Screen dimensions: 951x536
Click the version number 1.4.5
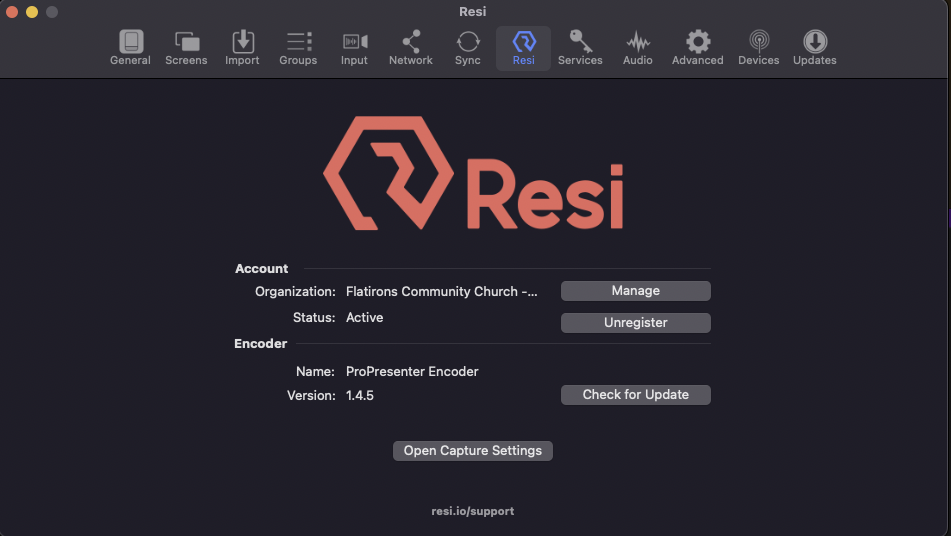point(360,395)
